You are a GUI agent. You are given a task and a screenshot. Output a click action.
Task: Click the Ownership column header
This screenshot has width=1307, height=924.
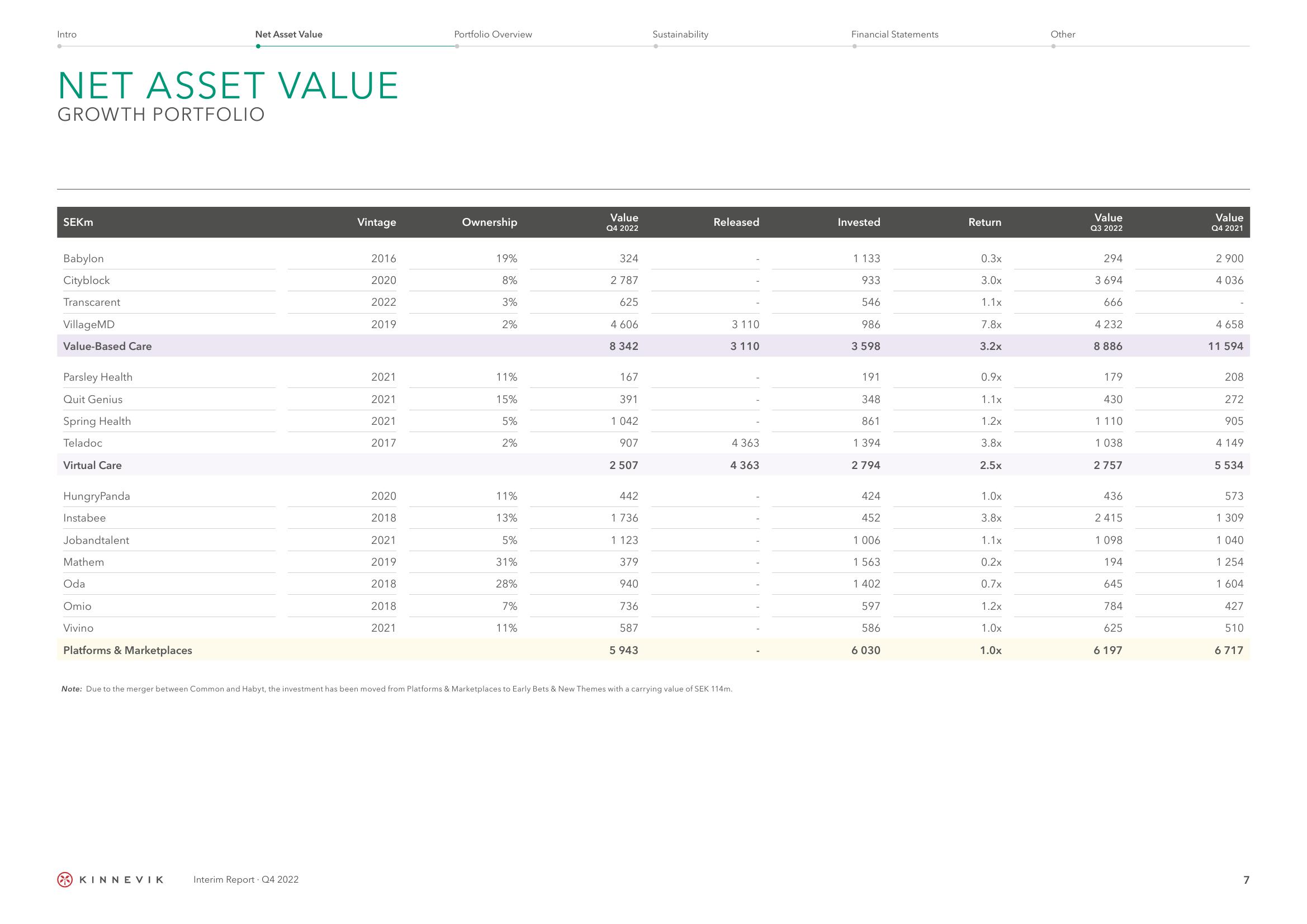tap(490, 222)
